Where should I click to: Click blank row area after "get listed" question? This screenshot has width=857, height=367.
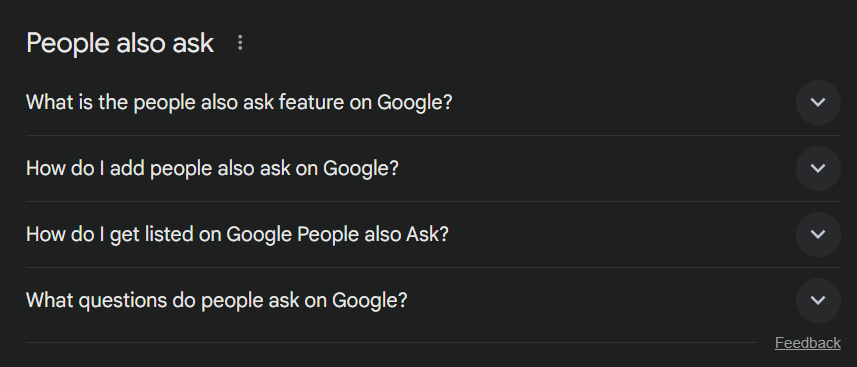pos(622,234)
